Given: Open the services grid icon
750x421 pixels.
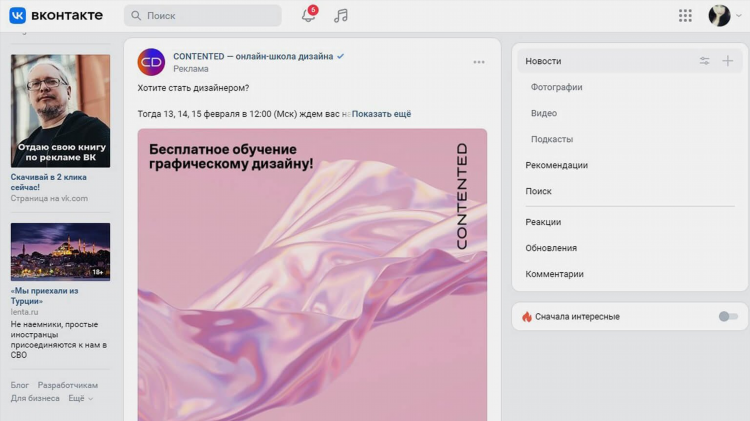Looking at the screenshot, I should tap(685, 16).
